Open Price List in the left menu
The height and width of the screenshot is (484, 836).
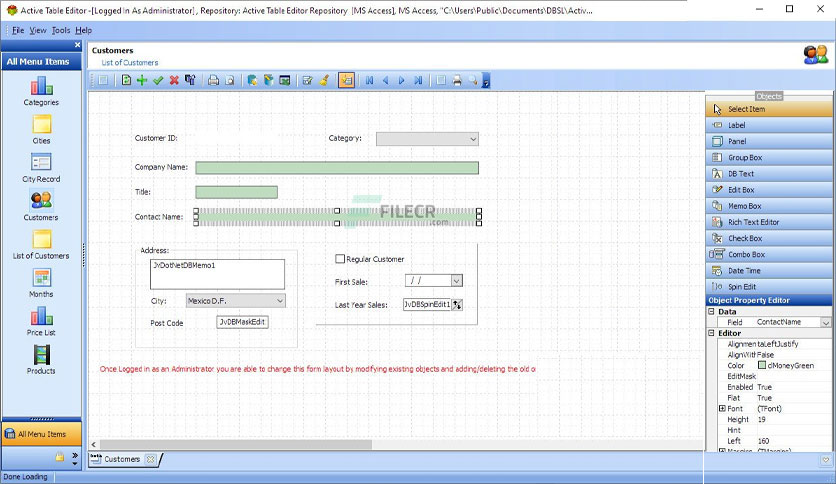tap(41, 321)
